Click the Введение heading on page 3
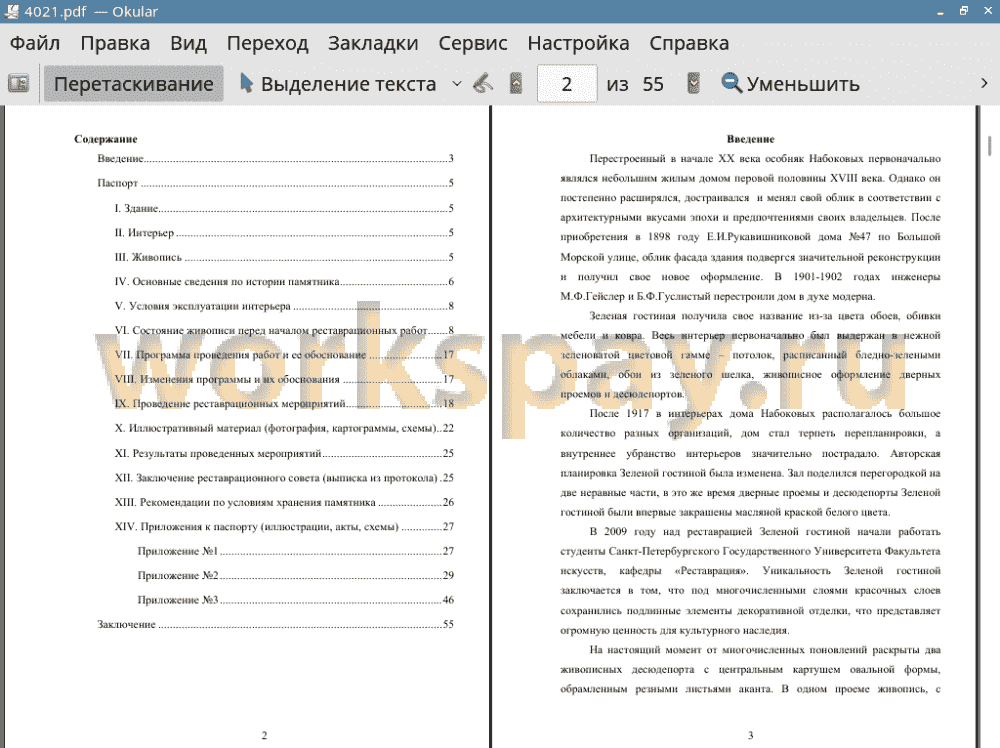This screenshot has height=748, width=1000. (x=751, y=139)
